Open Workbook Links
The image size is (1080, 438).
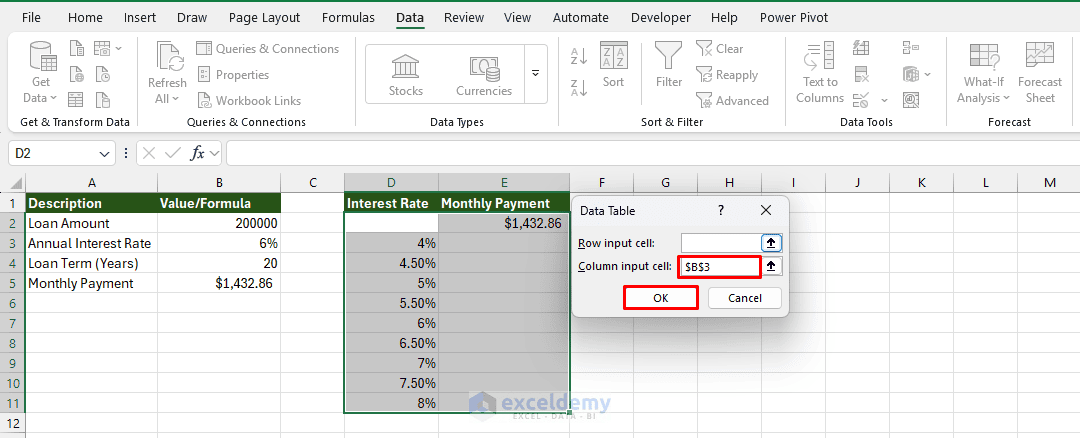point(249,101)
